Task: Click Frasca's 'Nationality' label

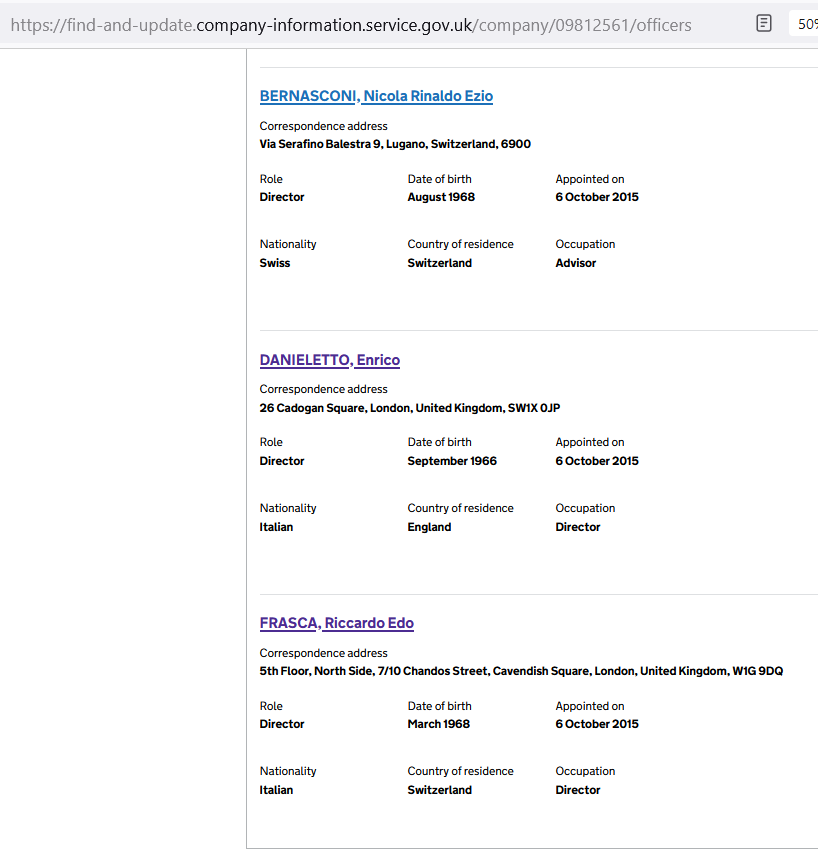Action: (x=288, y=771)
